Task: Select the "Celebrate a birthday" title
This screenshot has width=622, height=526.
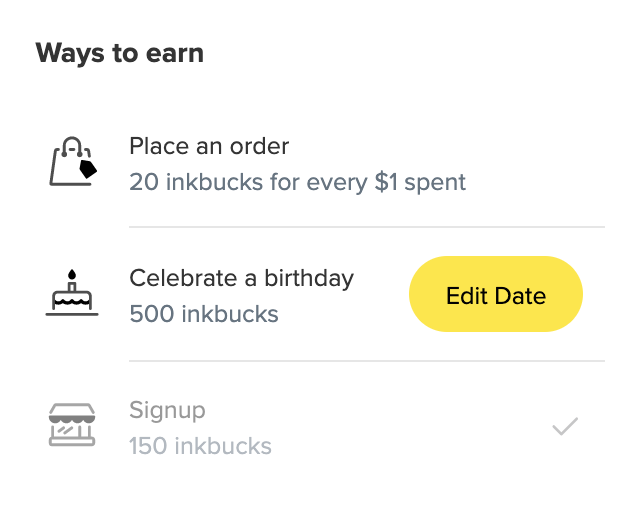Action: click(241, 277)
